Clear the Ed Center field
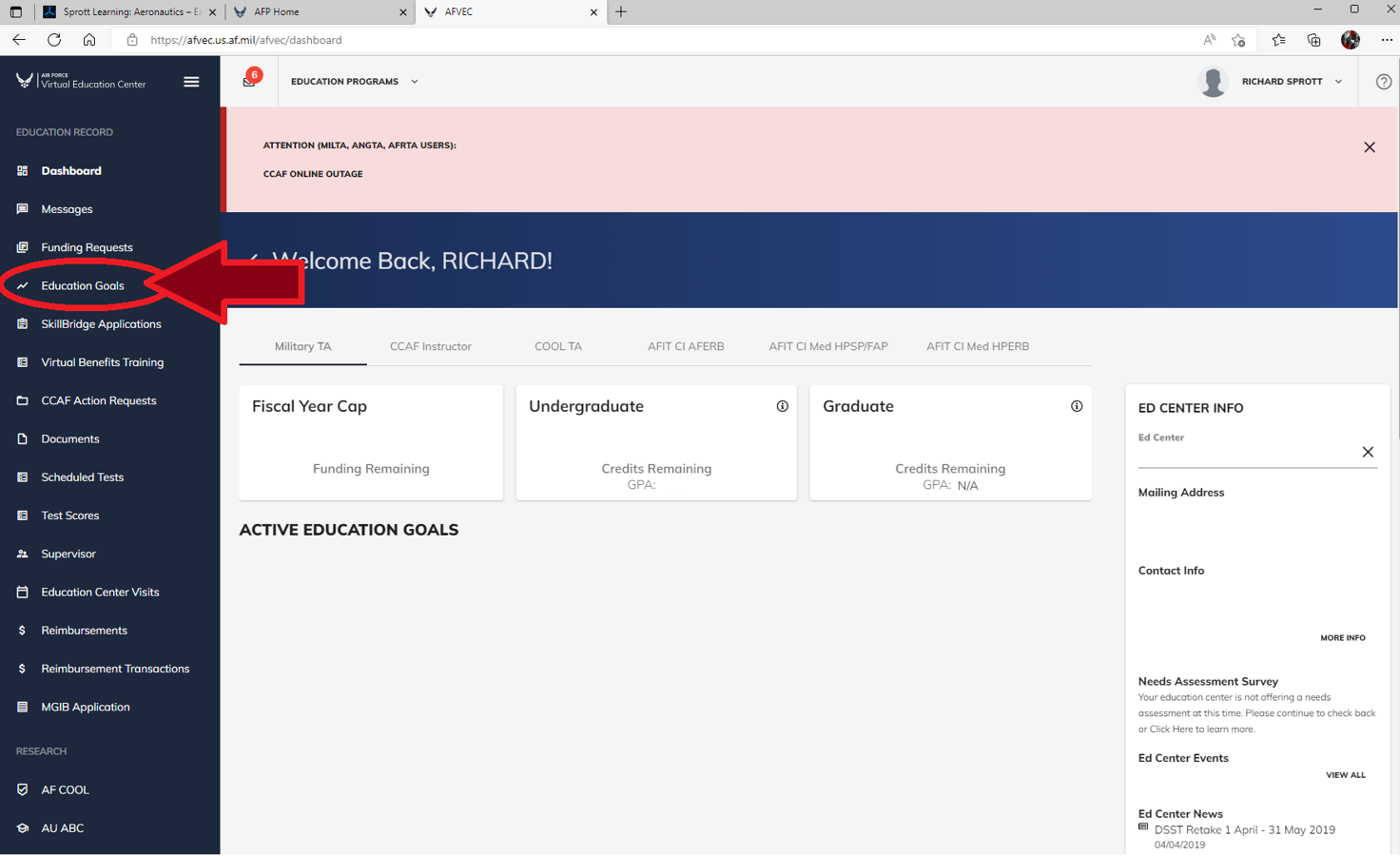 coord(1367,452)
